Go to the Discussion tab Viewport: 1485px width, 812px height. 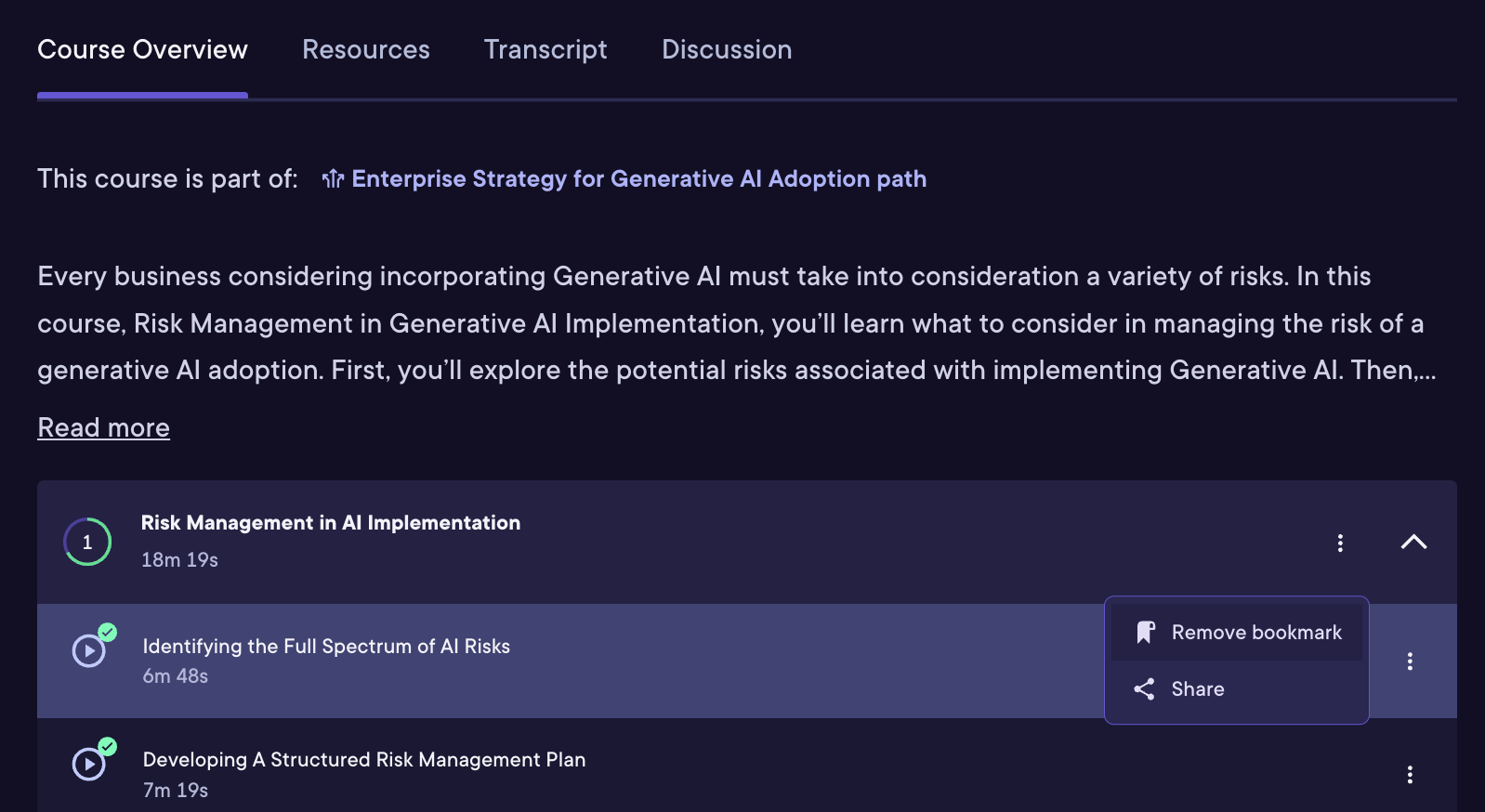coord(726,50)
